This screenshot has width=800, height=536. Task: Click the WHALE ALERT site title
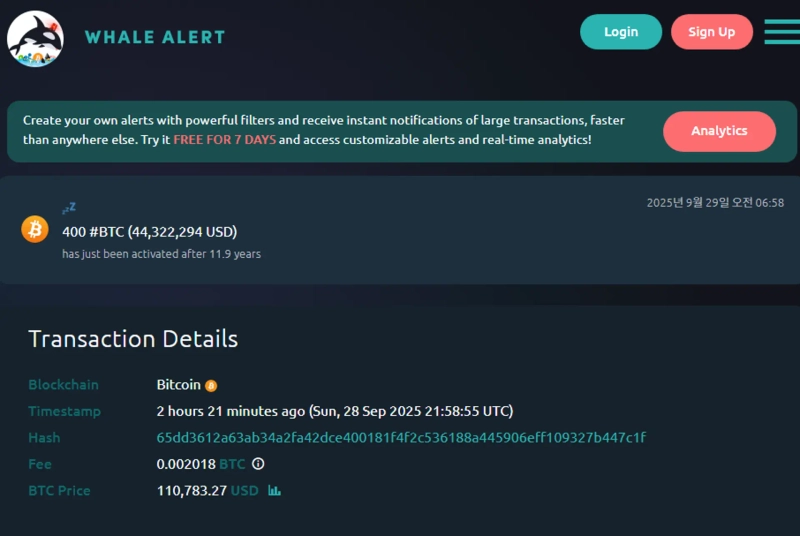coord(155,37)
